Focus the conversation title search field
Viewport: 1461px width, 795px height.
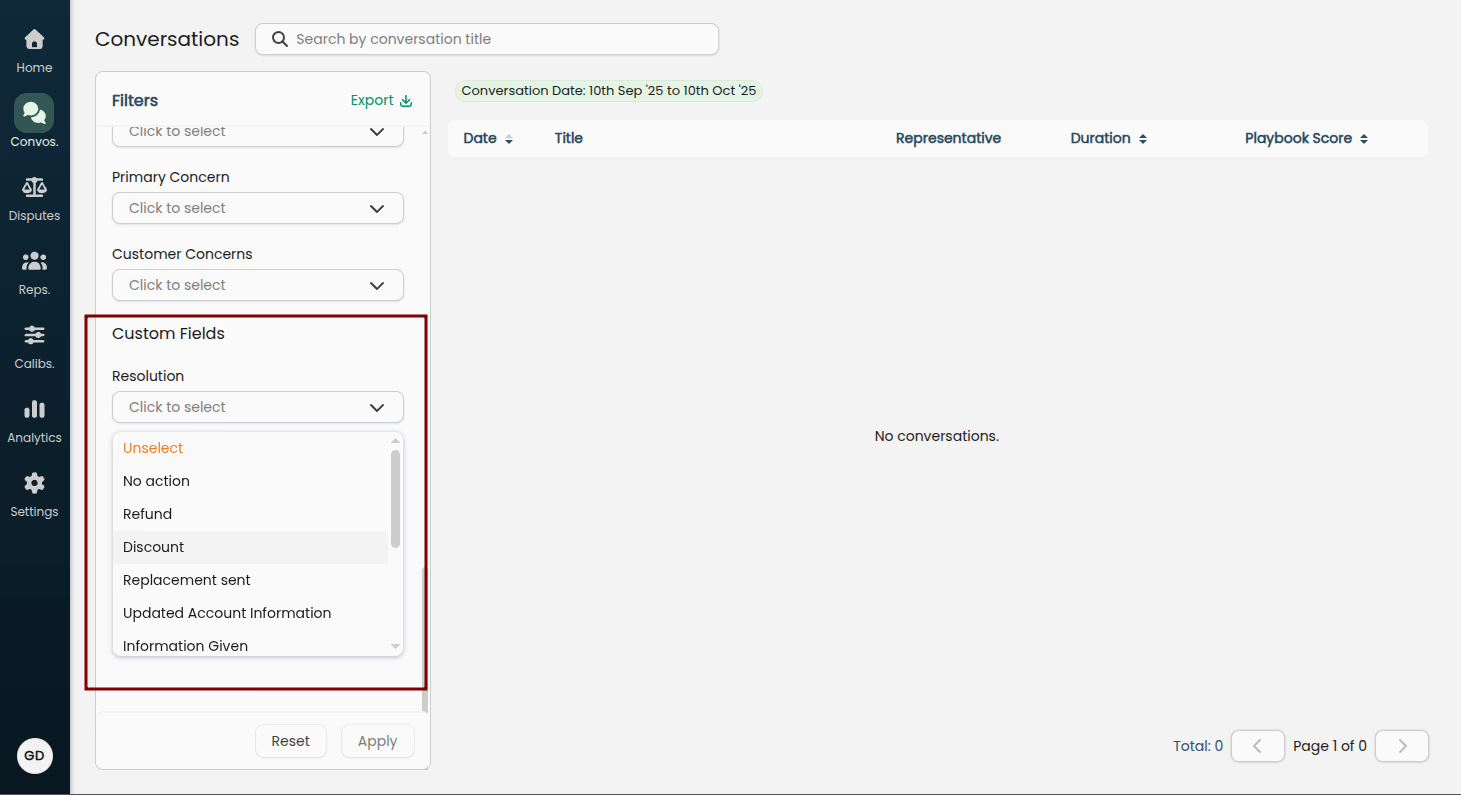[x=500, y=39]
